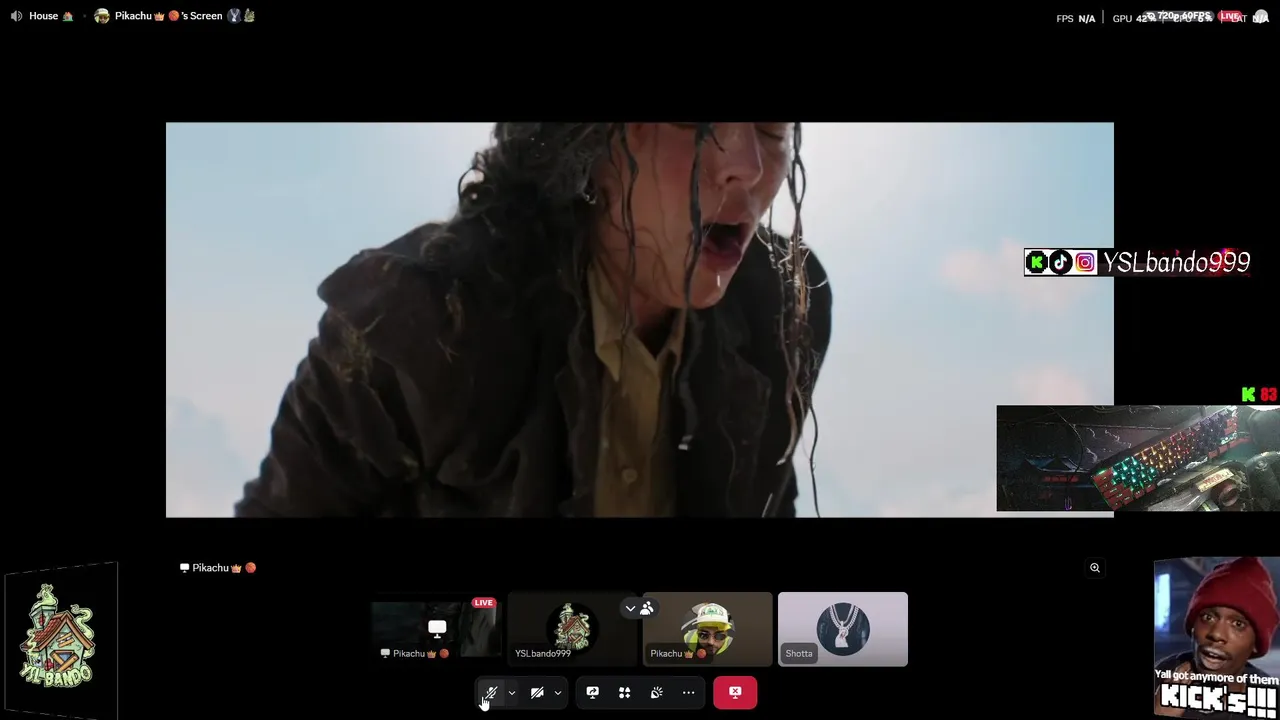Image resolution: width=1280 pixels, height=720 pixels.
Task: Select Pikachu's user avatar tile
Action: tap(708, 629)
